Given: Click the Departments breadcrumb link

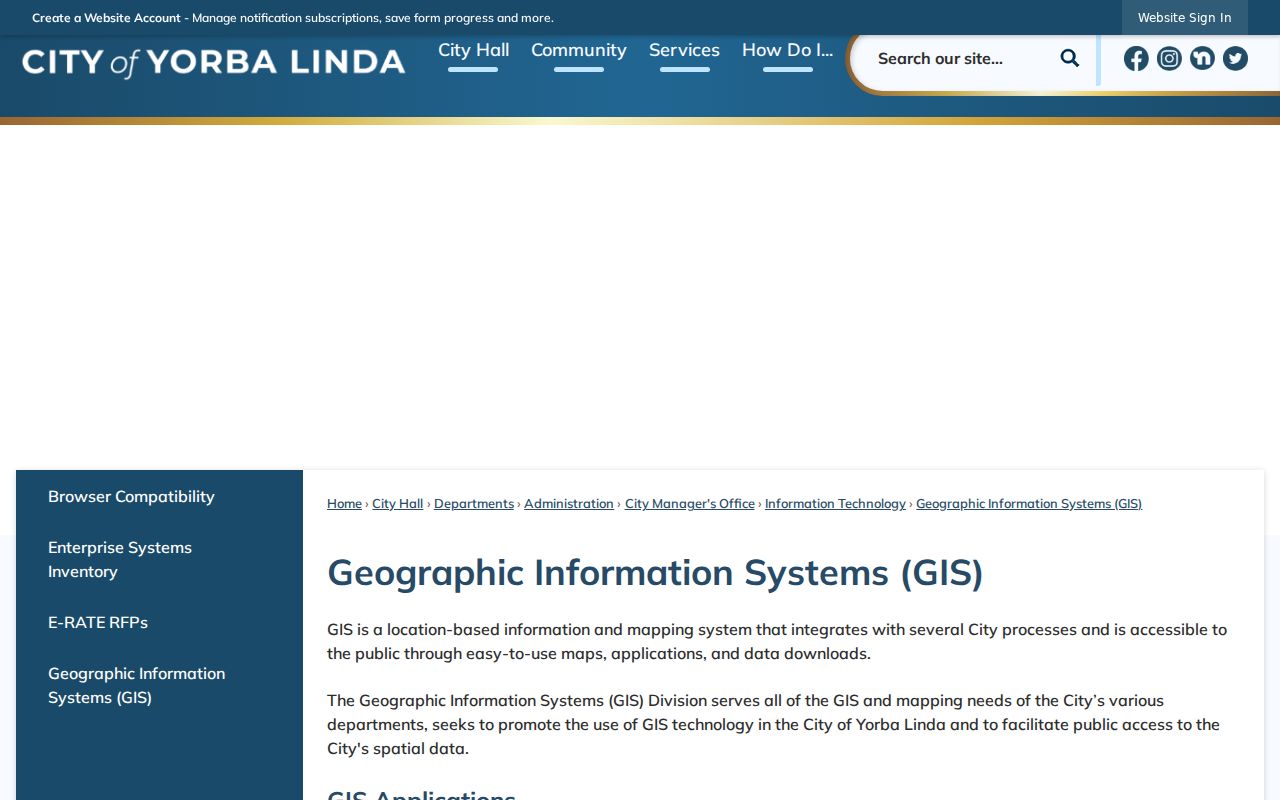Looking at the screenshot, I should 474,504.
